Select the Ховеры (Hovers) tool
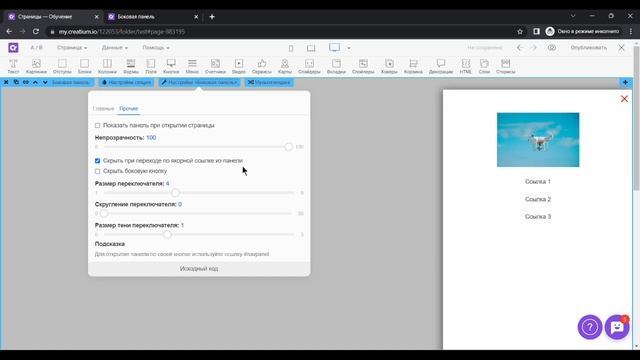Image resolution: width=640 pixels, height=360 pixels. 389,66
